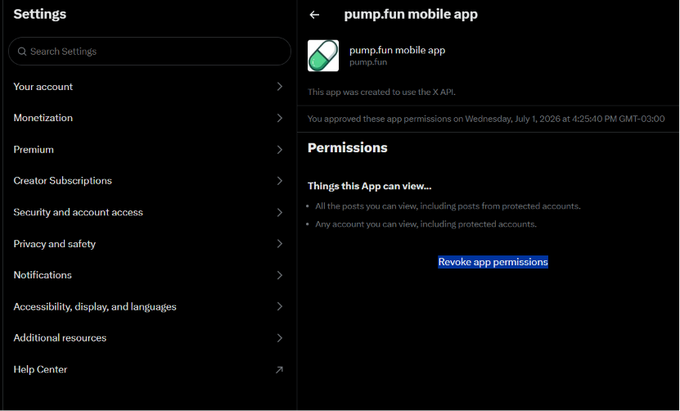Click the Permissions heading
Screen dimensions: 680x411
pos(347,148)
